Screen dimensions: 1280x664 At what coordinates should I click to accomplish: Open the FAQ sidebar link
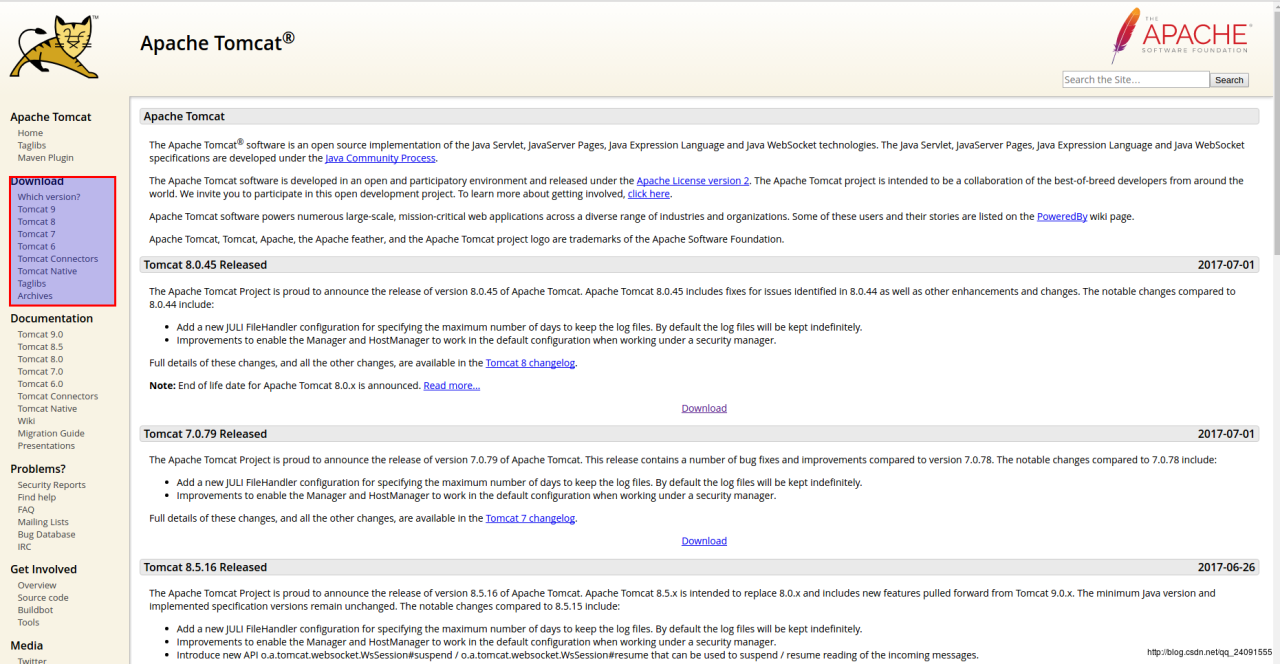(26, 510)
